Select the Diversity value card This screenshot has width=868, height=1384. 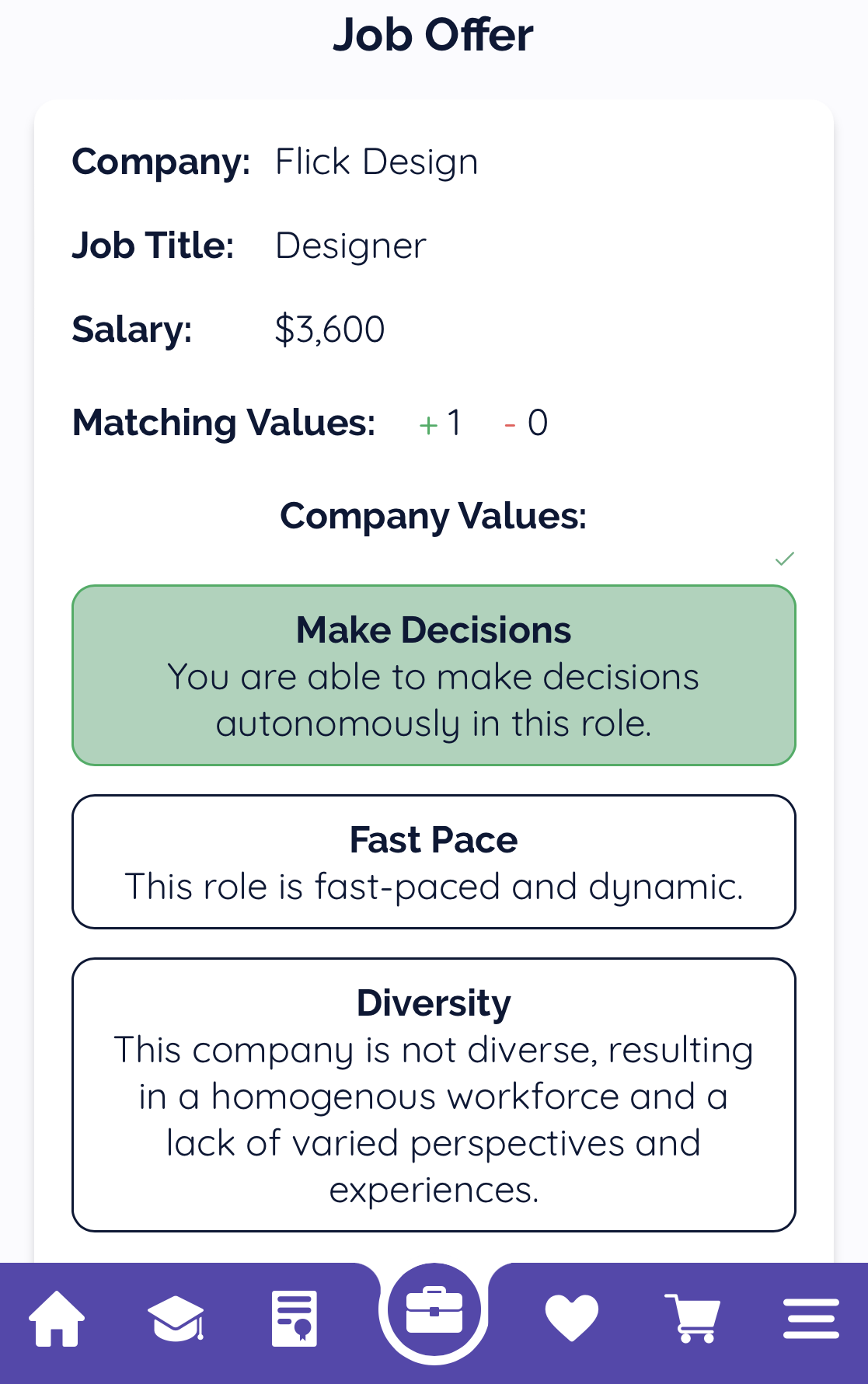point(434,1095)
